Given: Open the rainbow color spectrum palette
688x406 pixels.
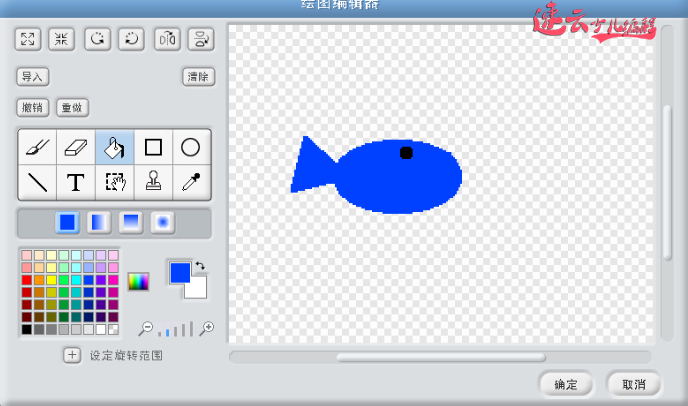Looking at the screenshot, I should tap(138, 282).
